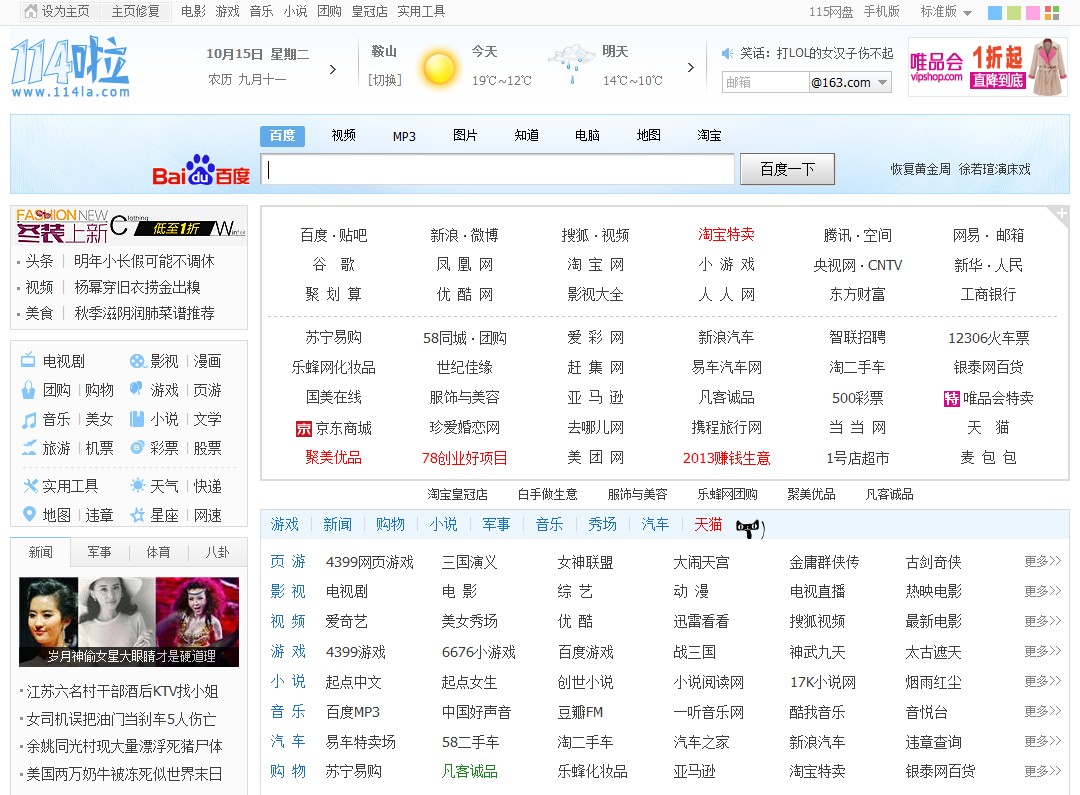Click the music note icon beside 音乐
The image size is (1080, 795).
coord(28,420)
